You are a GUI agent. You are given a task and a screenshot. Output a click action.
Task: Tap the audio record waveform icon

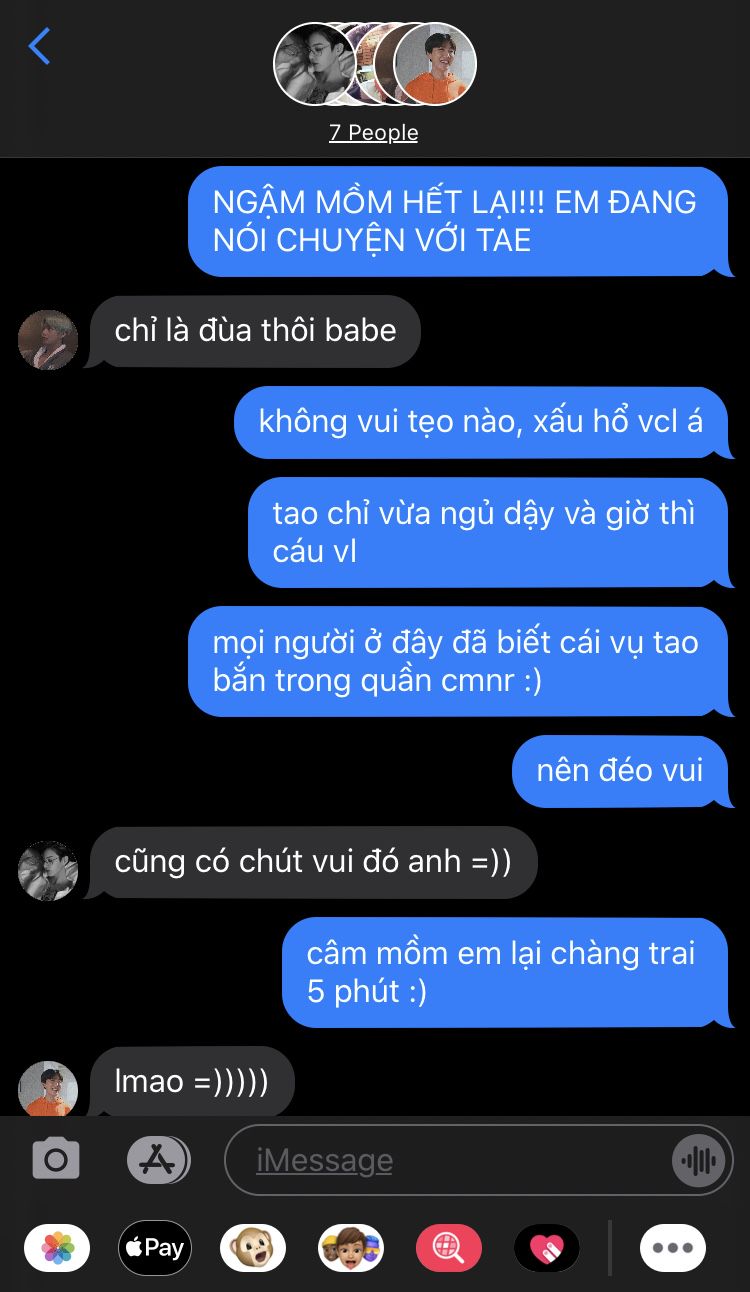698,1160
